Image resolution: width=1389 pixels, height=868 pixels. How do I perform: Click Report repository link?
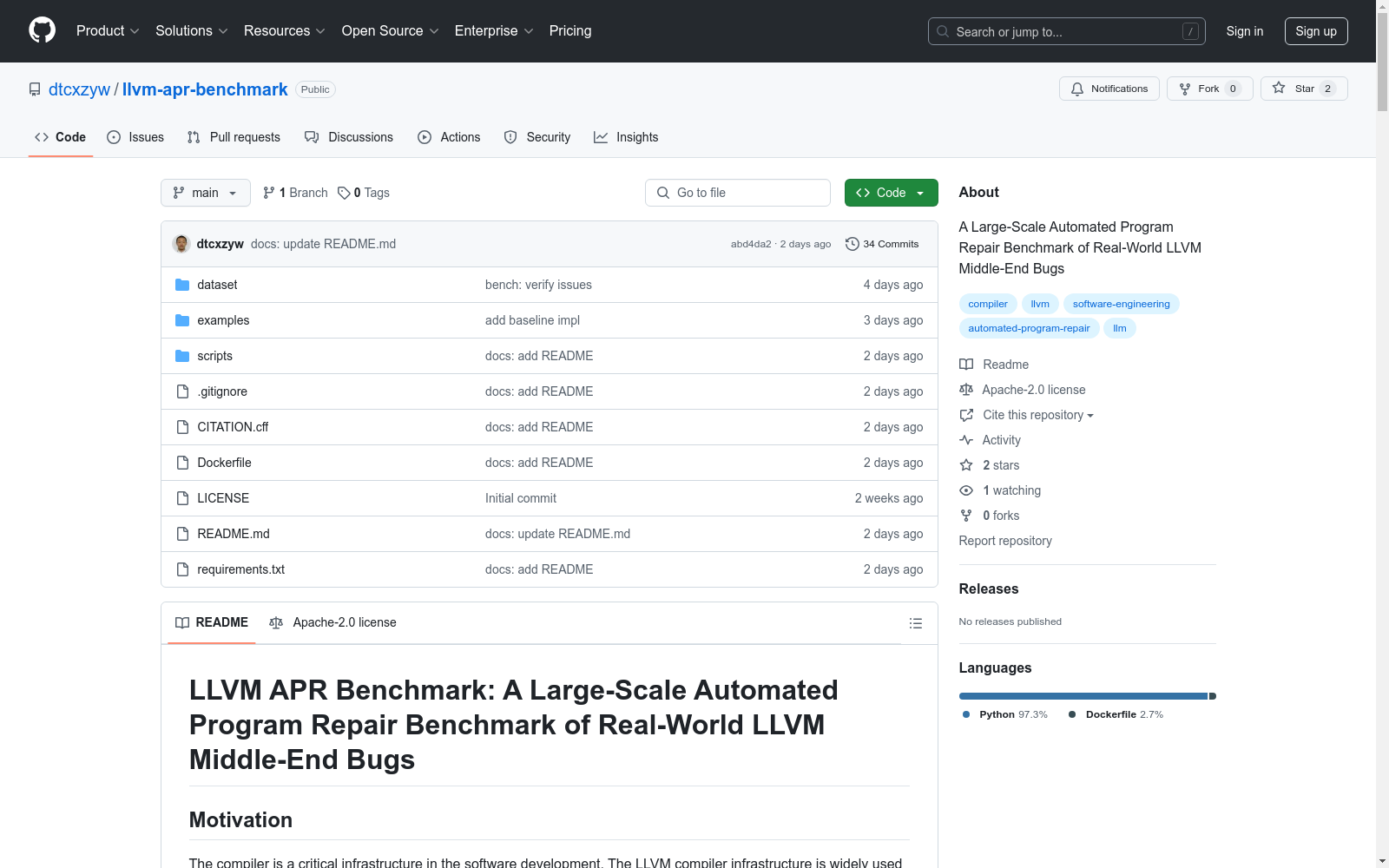coord(1005,541)
